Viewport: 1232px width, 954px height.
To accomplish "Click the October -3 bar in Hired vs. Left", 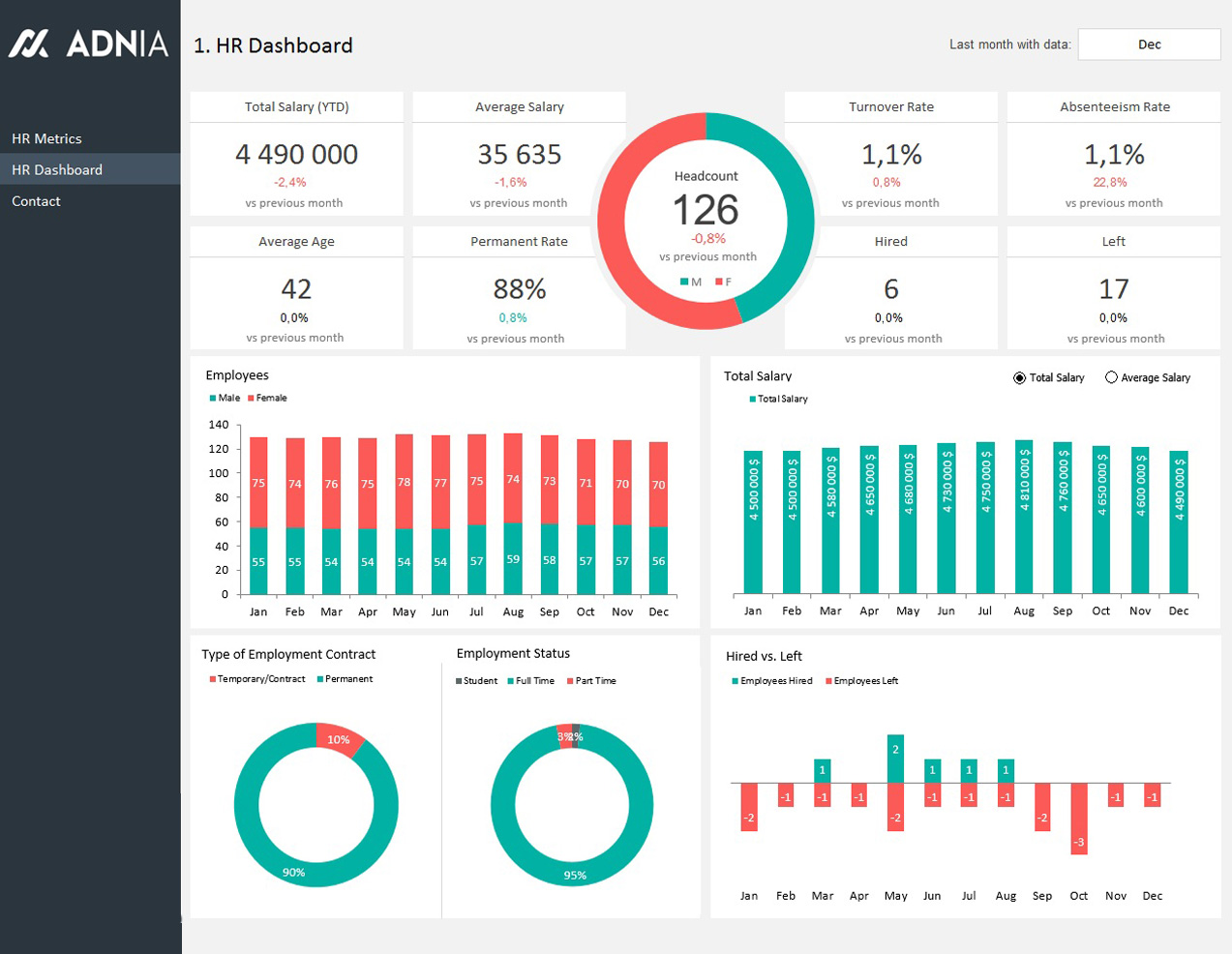I will point(1079,818).
